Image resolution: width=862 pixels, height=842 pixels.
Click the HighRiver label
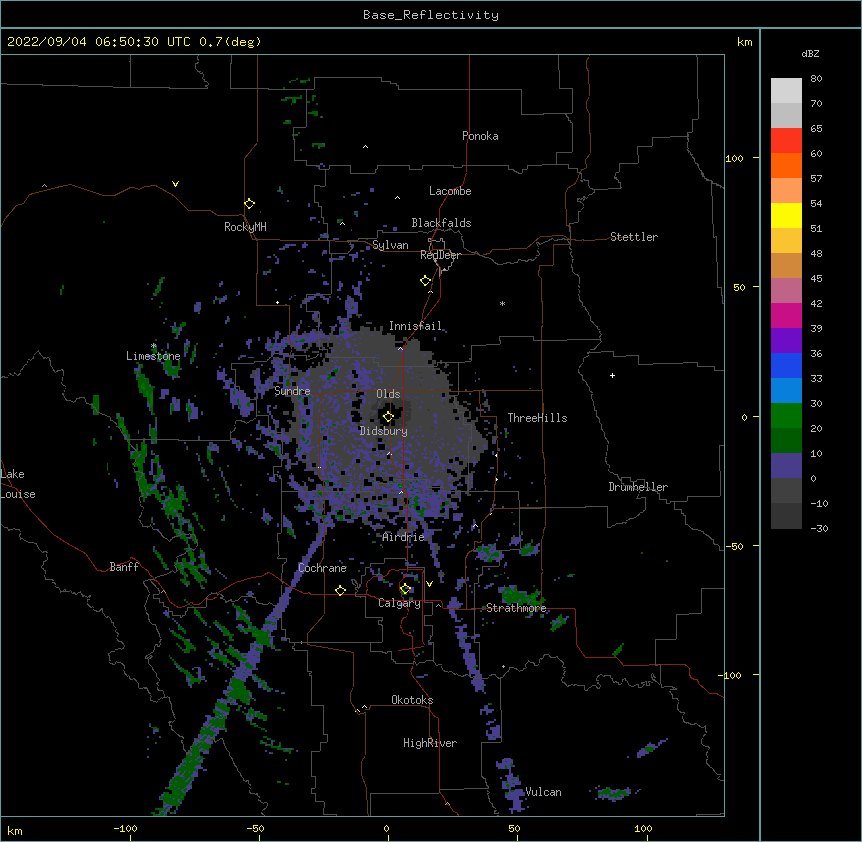(x=430, y=743)
